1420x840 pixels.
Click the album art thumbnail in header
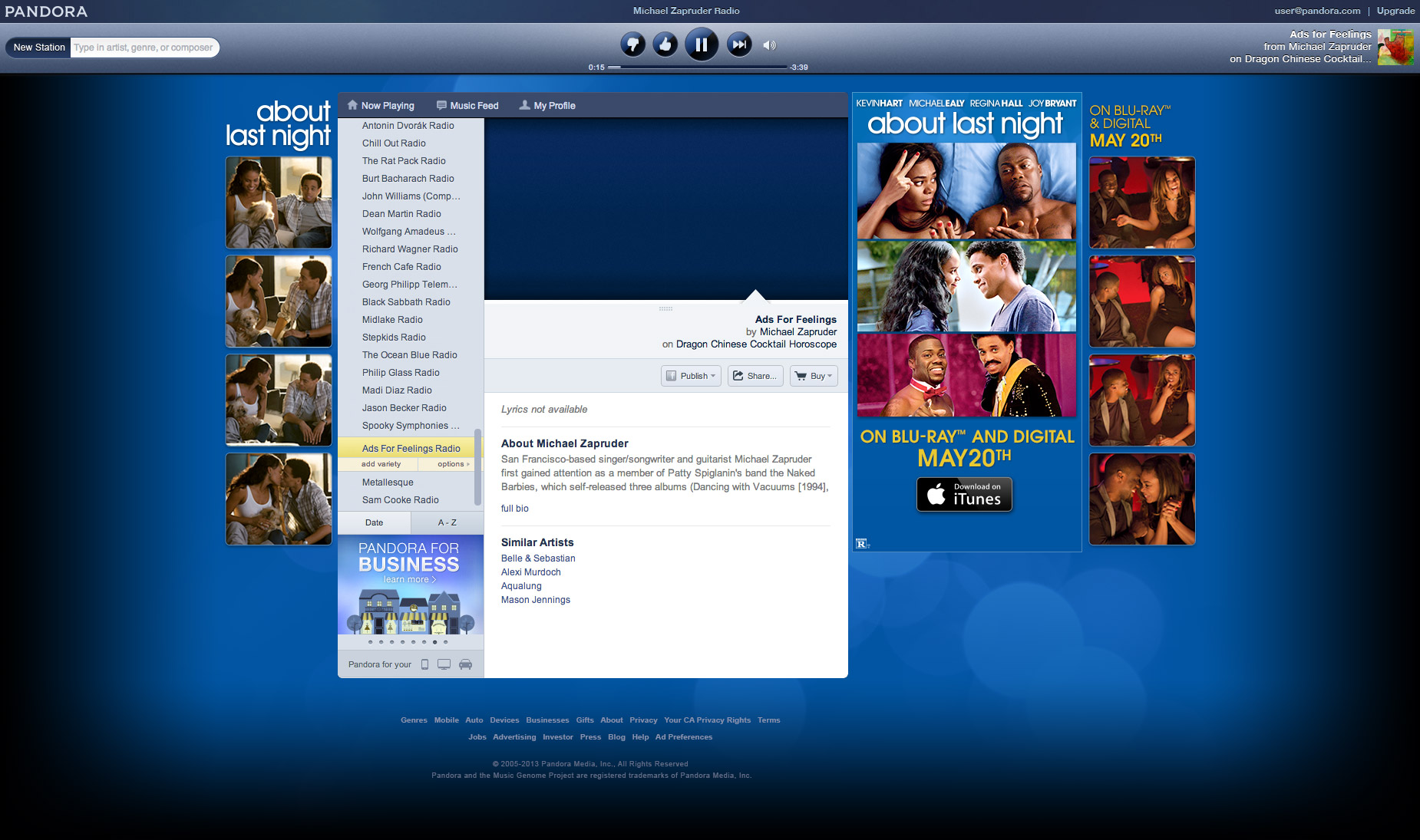[1395, 47]
